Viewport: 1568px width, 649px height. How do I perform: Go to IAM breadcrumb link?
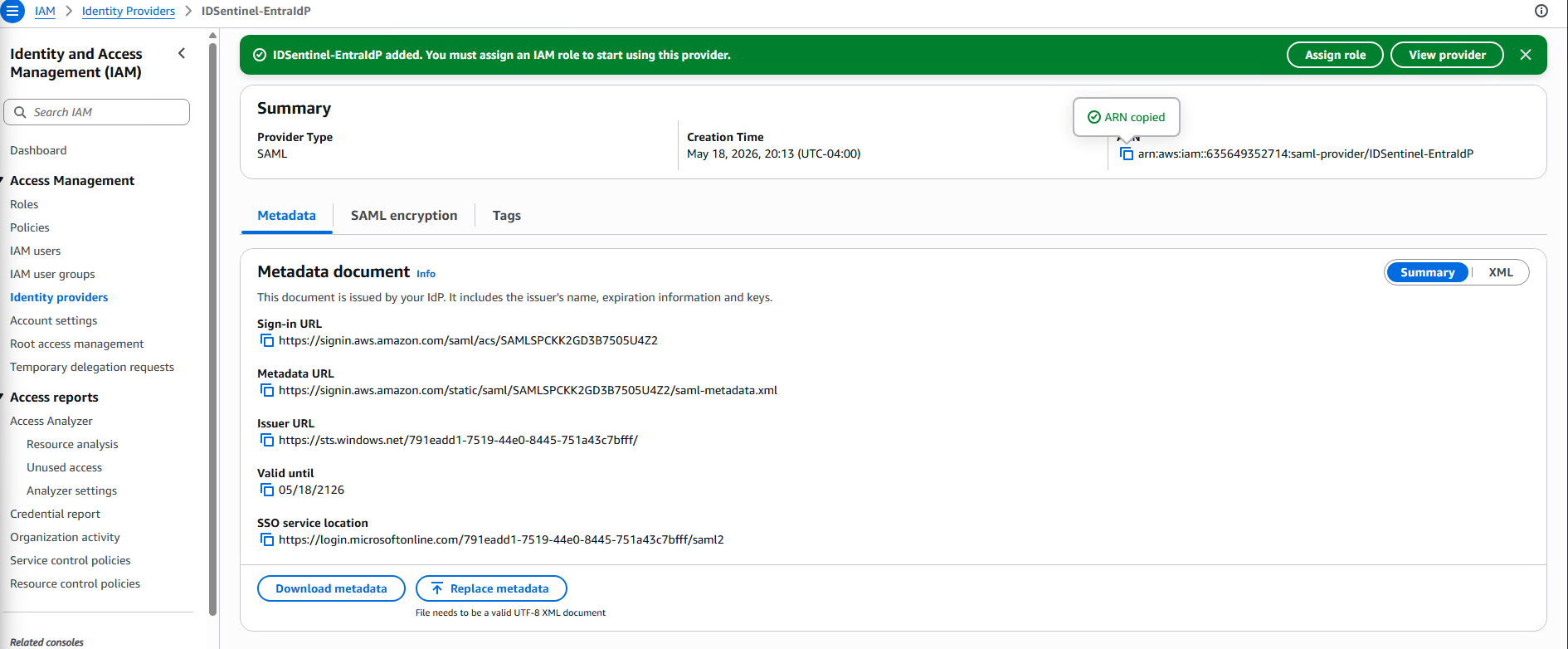pos(45,11)
